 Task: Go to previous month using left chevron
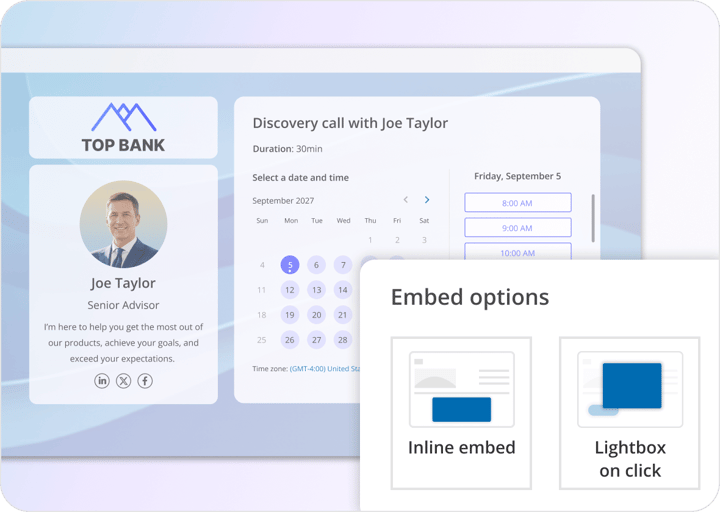pos(406,200)
